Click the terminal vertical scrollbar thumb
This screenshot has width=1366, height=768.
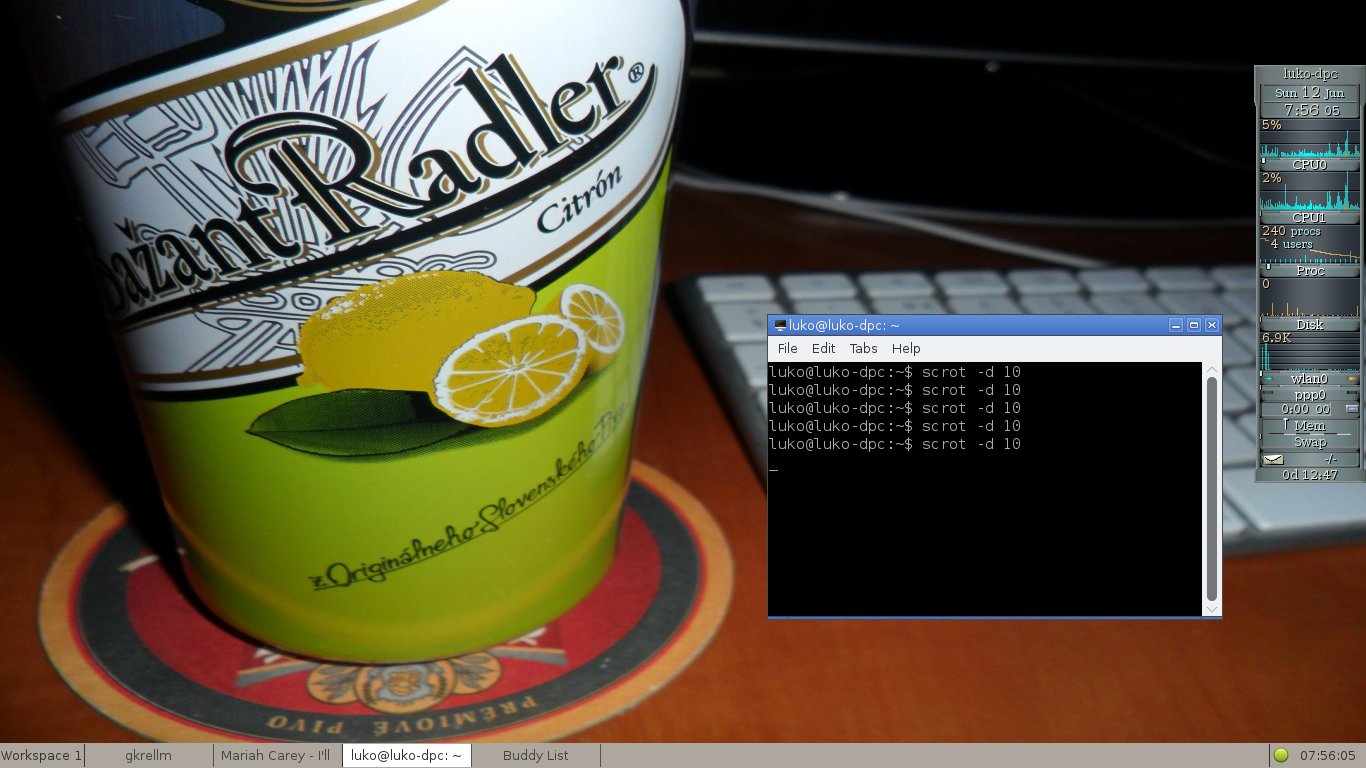tap(1212, 488)
